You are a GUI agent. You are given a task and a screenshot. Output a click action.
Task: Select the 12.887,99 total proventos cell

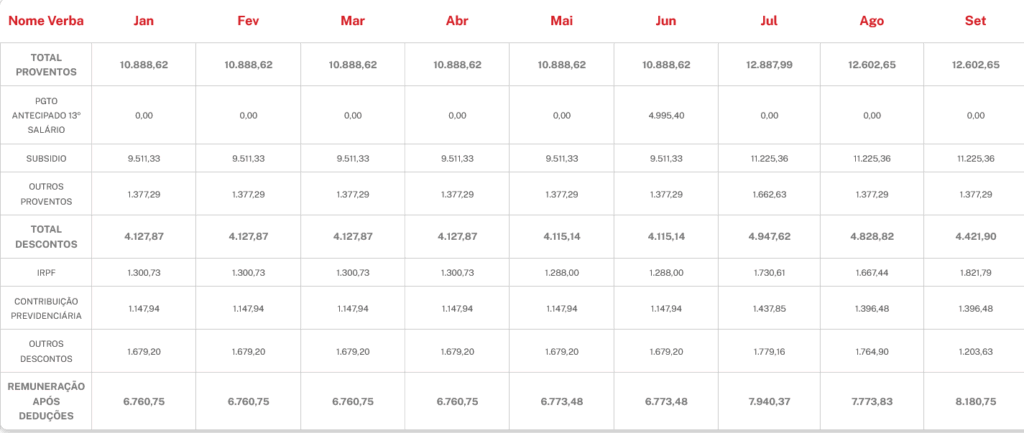point(769,64)
